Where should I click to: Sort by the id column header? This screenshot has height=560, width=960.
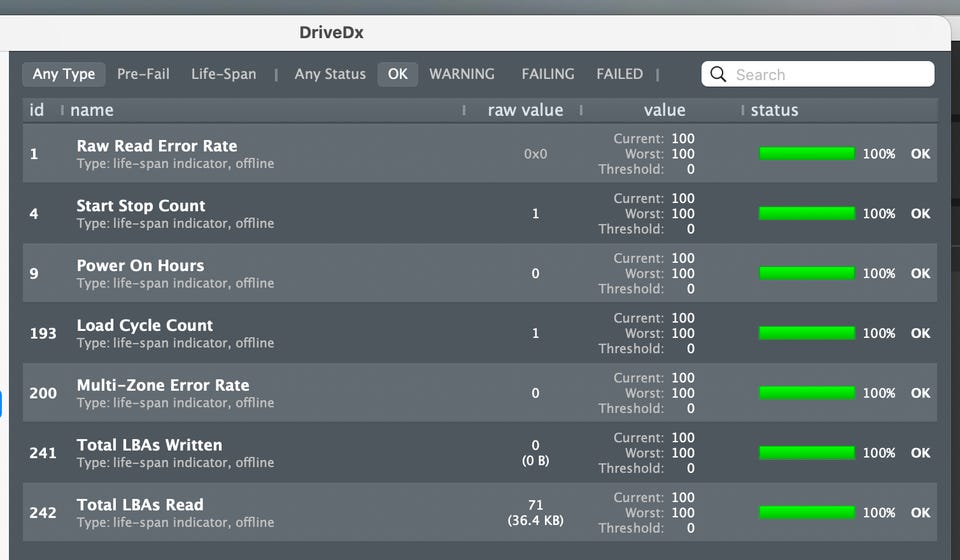pyautogui.click(x=37, y=110)
